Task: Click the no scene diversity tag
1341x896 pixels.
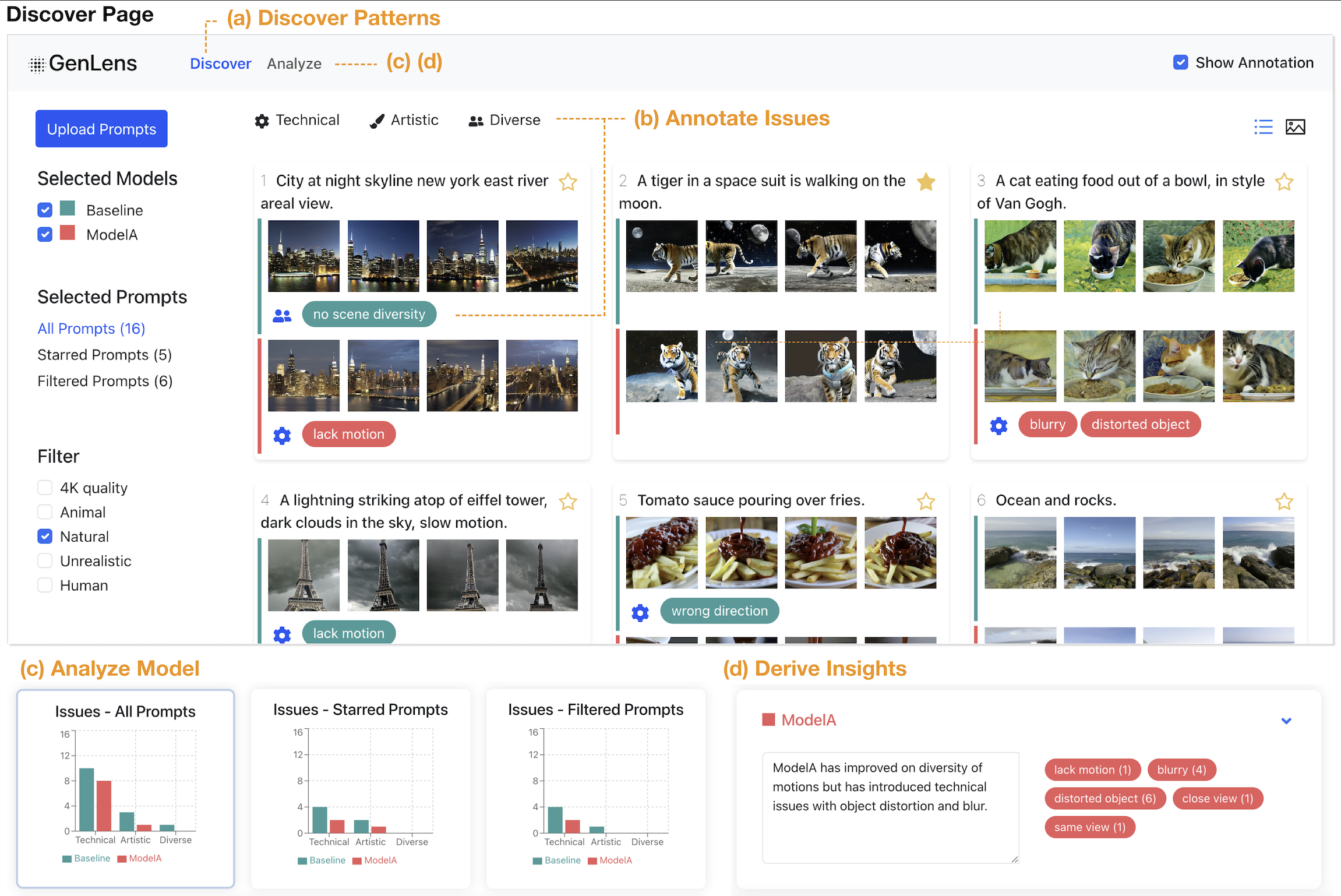Action: pos(369,315)
